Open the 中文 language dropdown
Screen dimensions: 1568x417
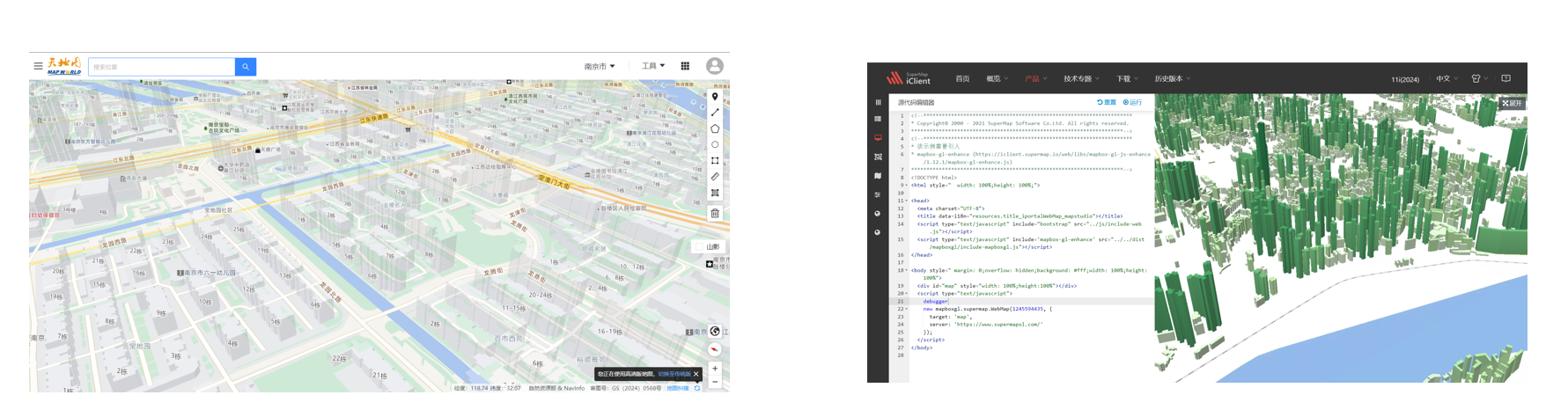1447,79
